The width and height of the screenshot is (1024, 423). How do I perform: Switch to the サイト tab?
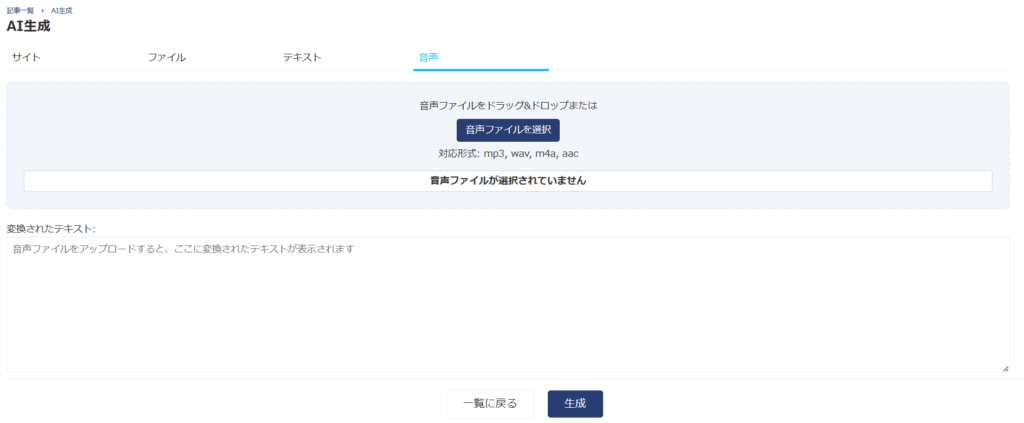pos(26,57)
